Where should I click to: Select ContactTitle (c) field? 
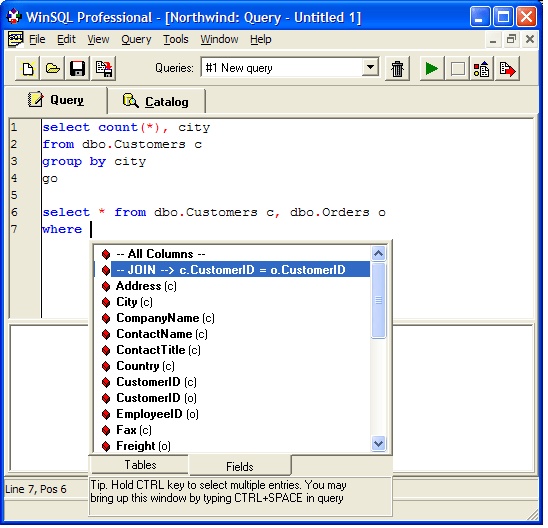232,350
